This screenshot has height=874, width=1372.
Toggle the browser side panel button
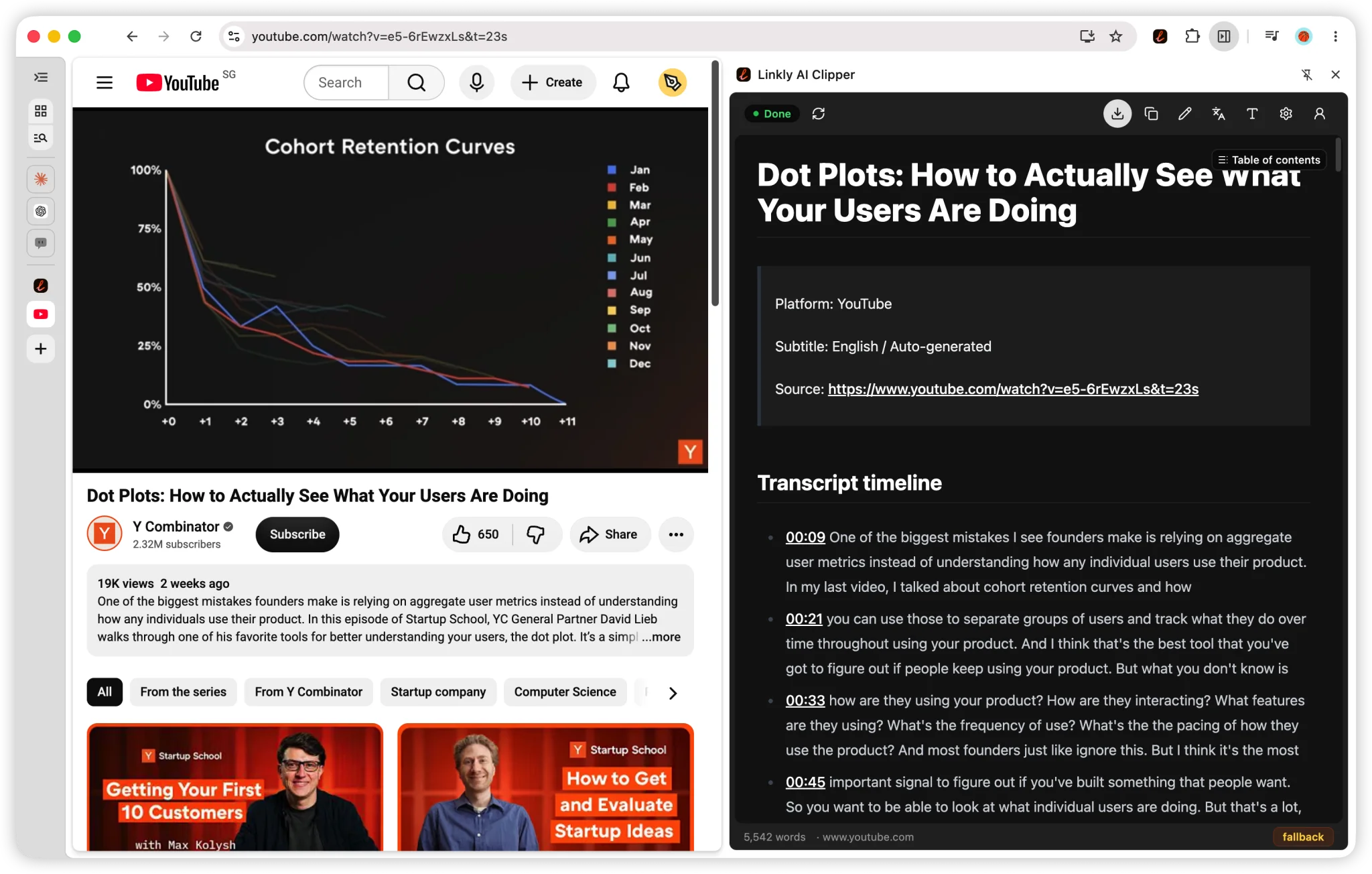point(1224,36)
